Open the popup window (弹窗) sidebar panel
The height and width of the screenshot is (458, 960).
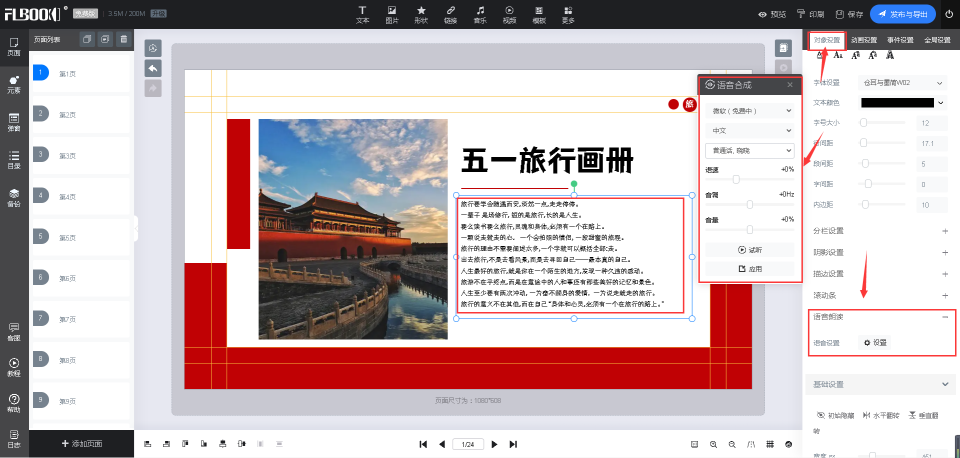coord(14,122)
